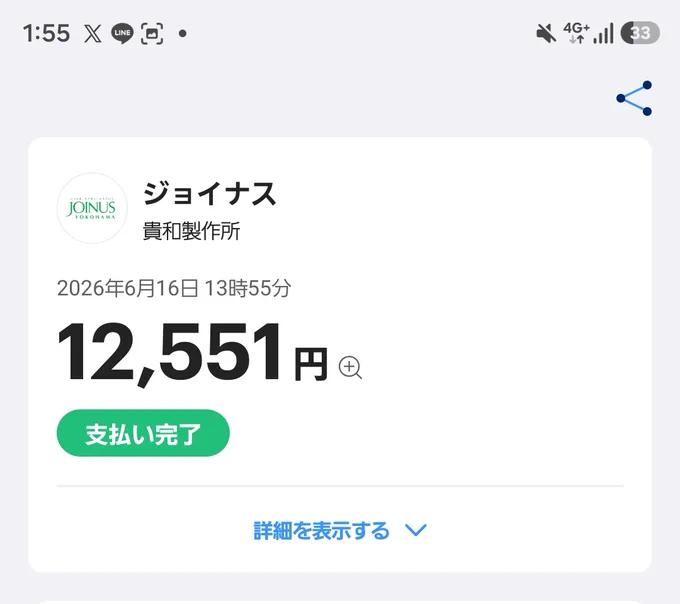Tap the share icon

[634, 98]
